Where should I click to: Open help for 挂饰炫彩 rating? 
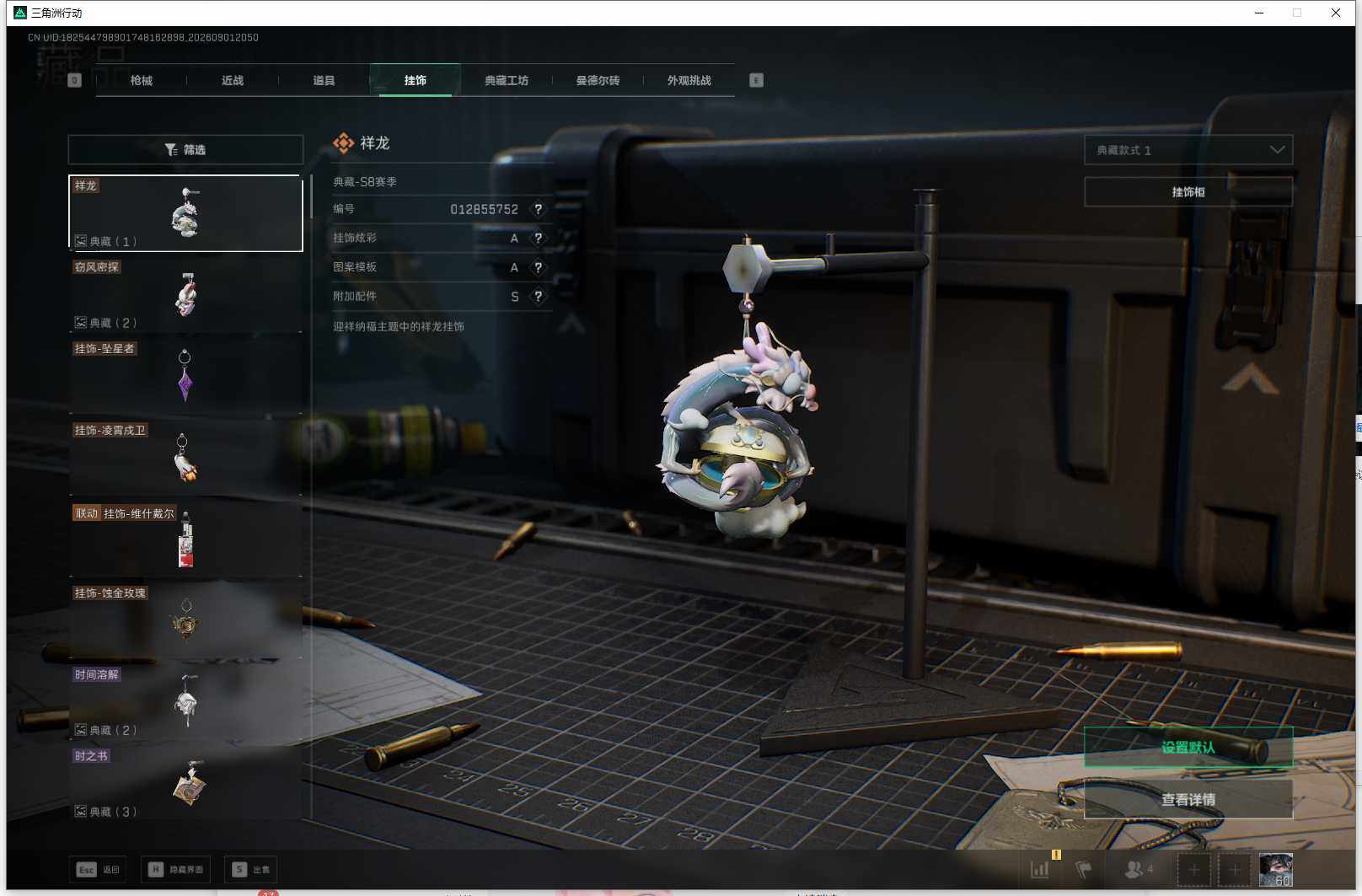[538, 239]
